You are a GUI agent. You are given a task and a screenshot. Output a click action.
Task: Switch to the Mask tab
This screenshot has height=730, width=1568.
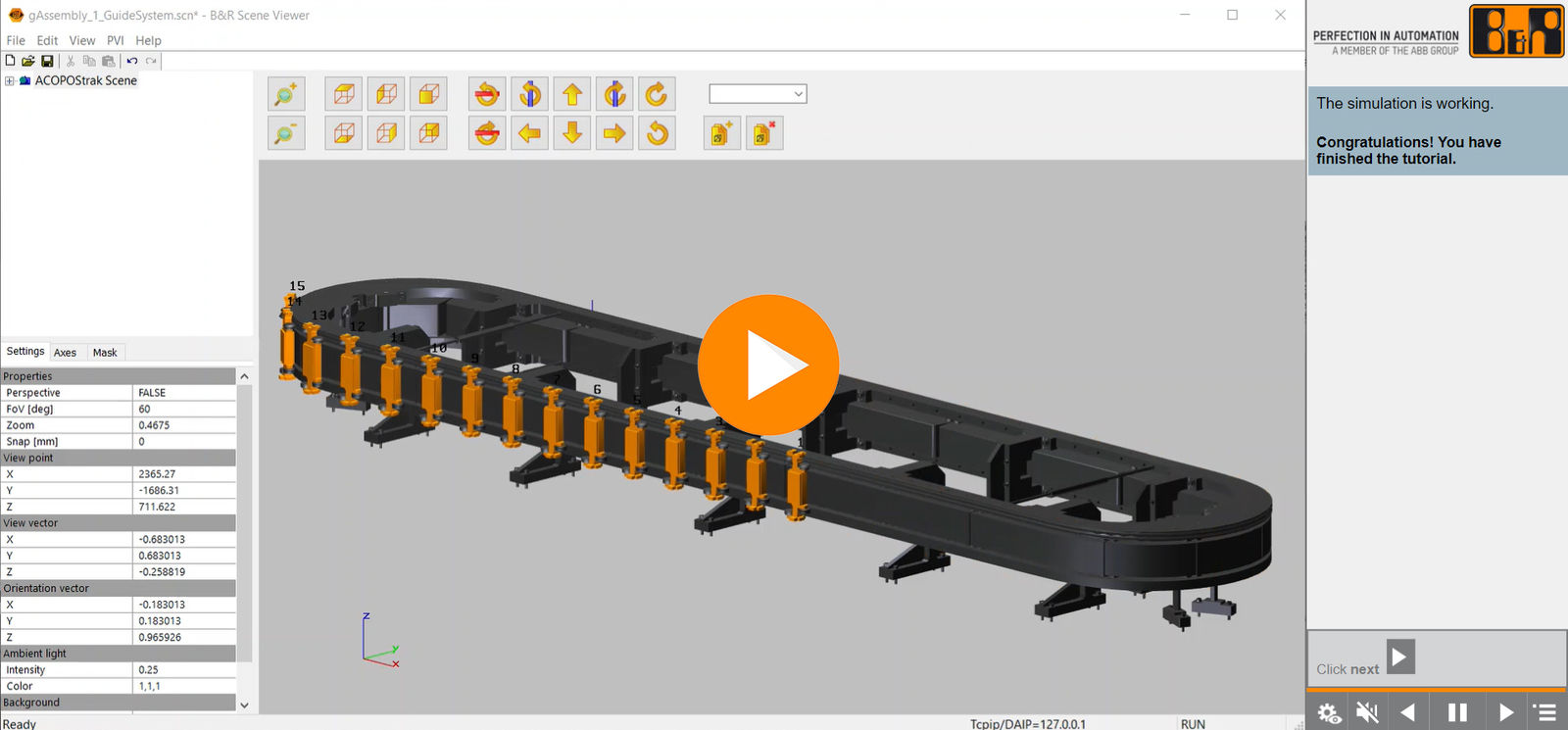tap(105, 353)
